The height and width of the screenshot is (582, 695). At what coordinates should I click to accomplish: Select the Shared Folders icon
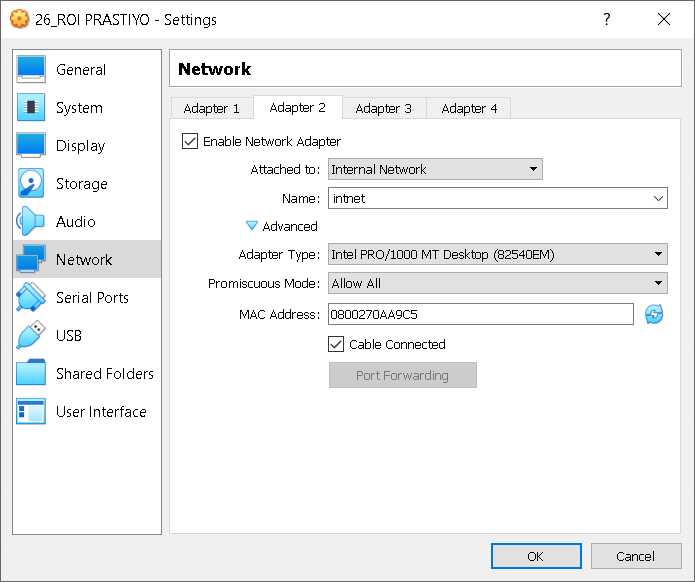coord(31,373)
